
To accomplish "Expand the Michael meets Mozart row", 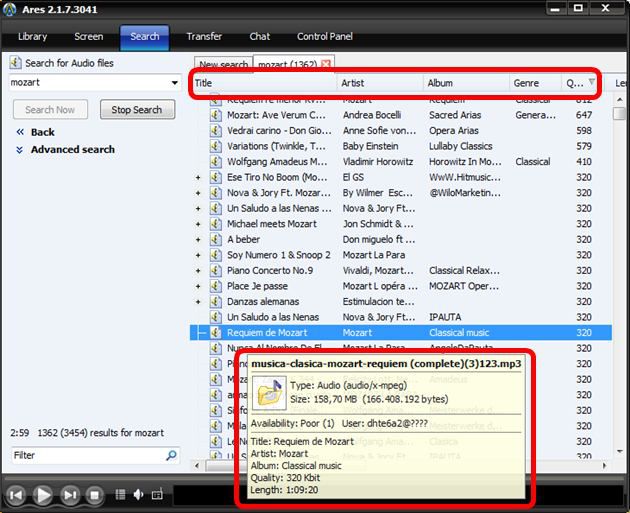I will (198, 224).
